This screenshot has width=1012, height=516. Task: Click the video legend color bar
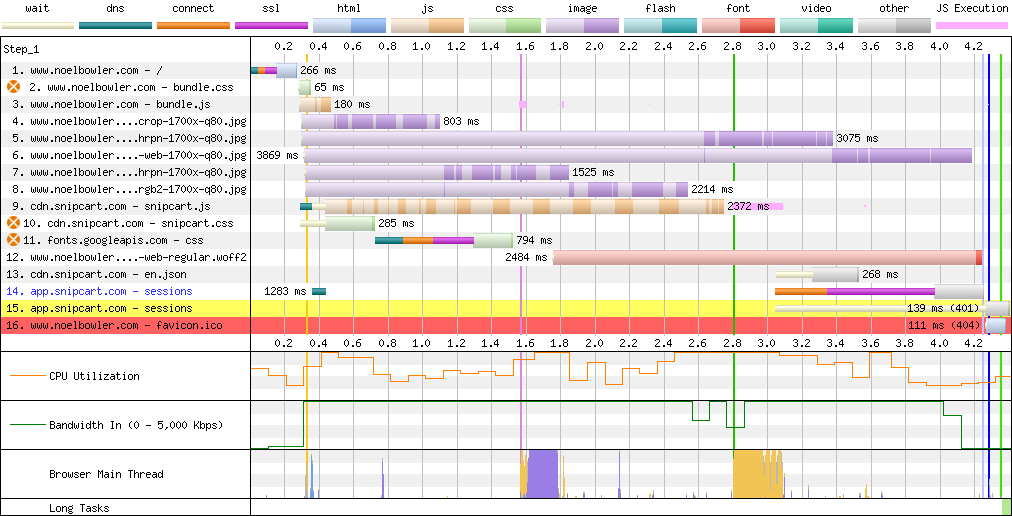coord(816,26)
